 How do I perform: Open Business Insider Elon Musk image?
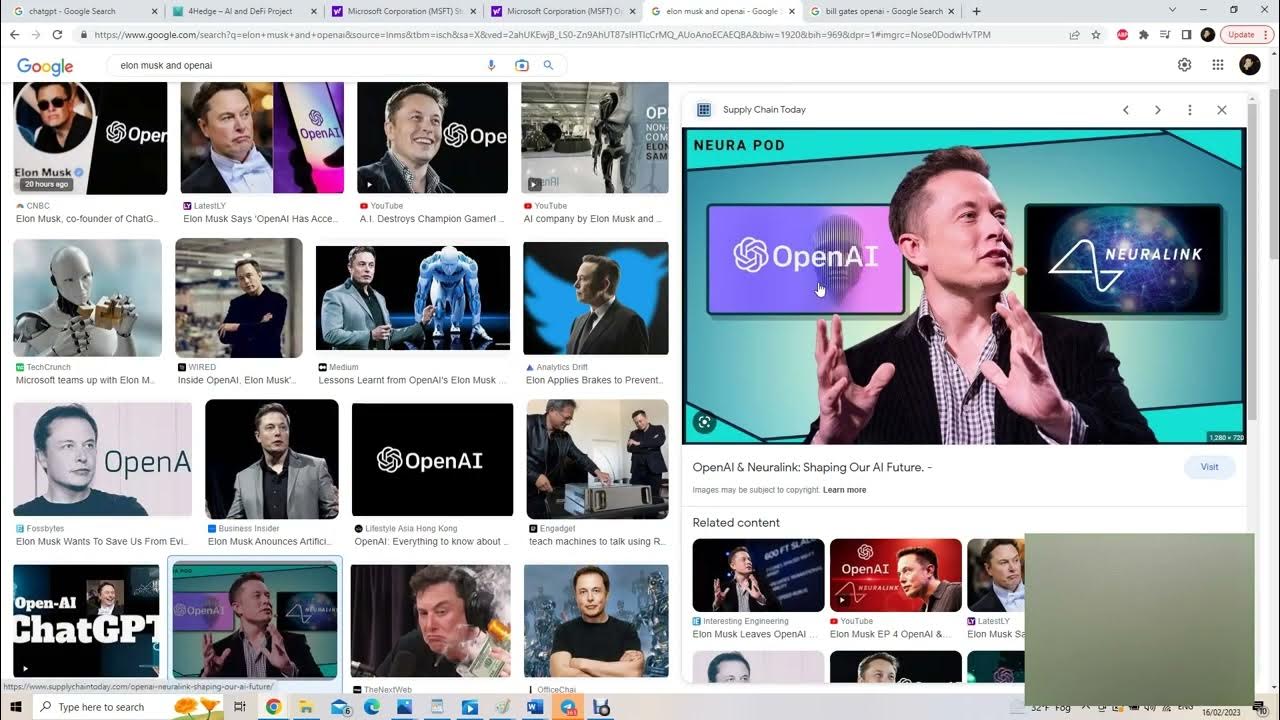coord(272,460)
